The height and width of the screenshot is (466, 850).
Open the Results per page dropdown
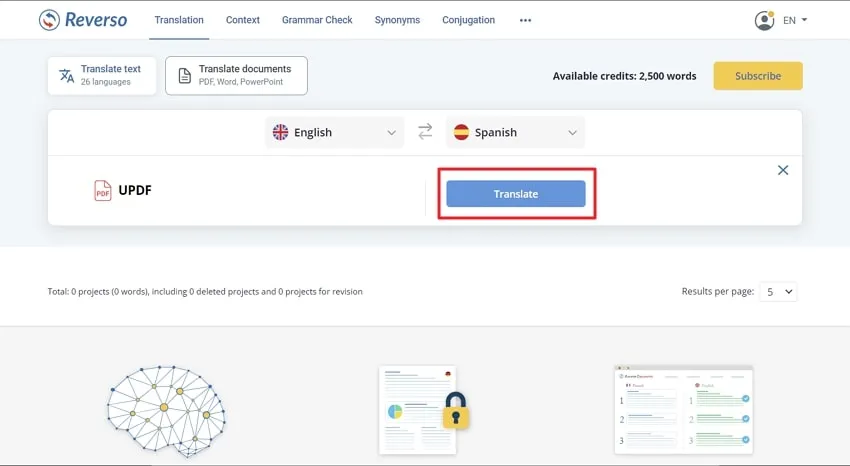(777, 292)
